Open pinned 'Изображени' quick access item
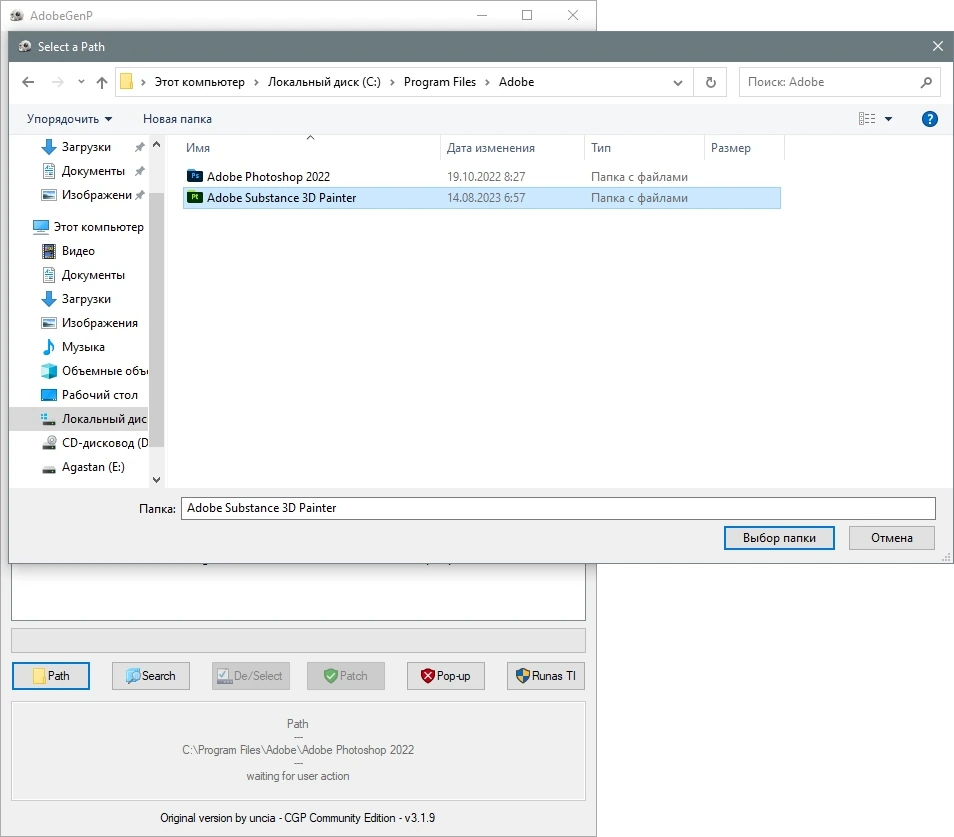 coord(96,195)
